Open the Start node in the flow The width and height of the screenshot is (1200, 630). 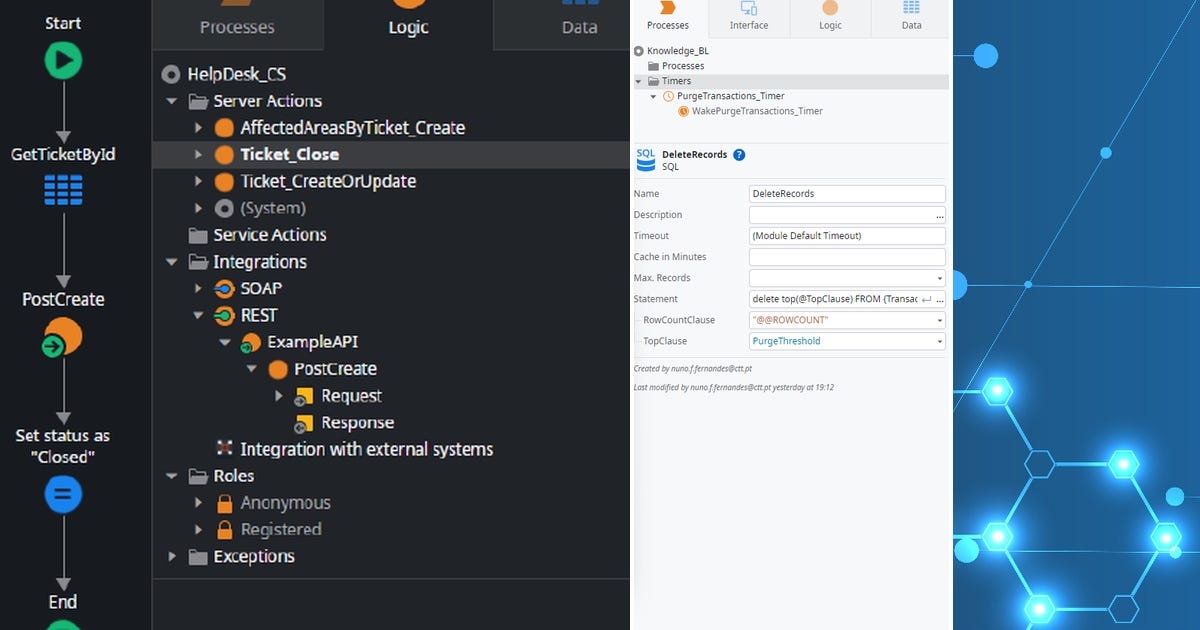pos(63,60)
